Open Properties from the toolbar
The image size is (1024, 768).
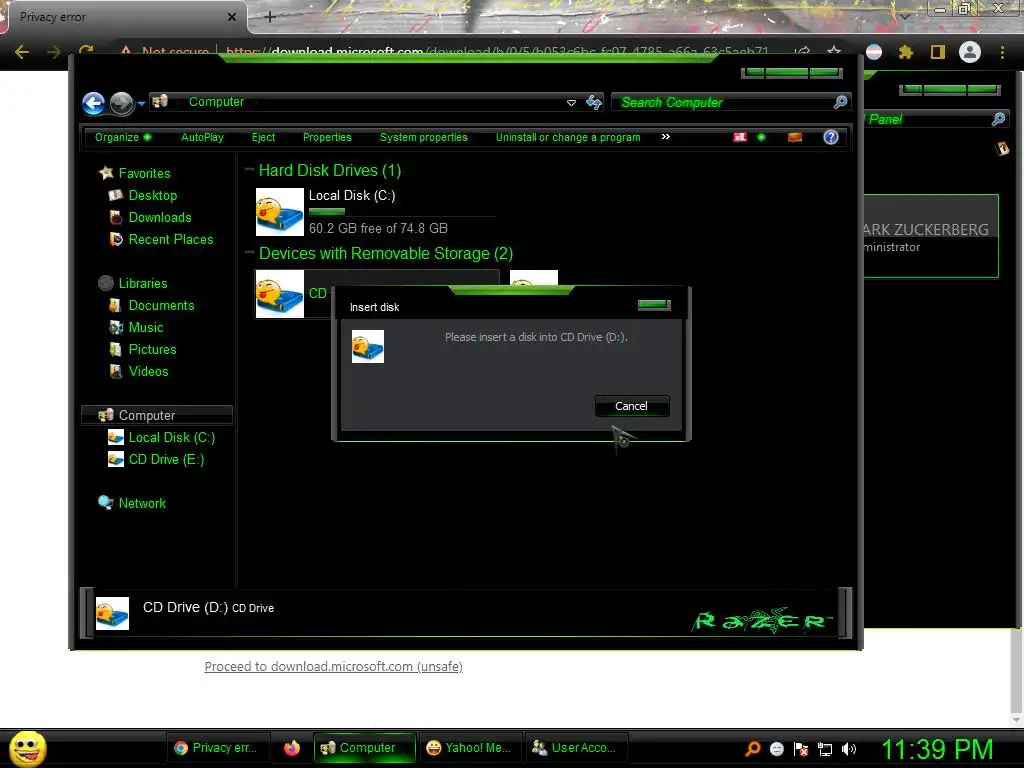[327, 137]
